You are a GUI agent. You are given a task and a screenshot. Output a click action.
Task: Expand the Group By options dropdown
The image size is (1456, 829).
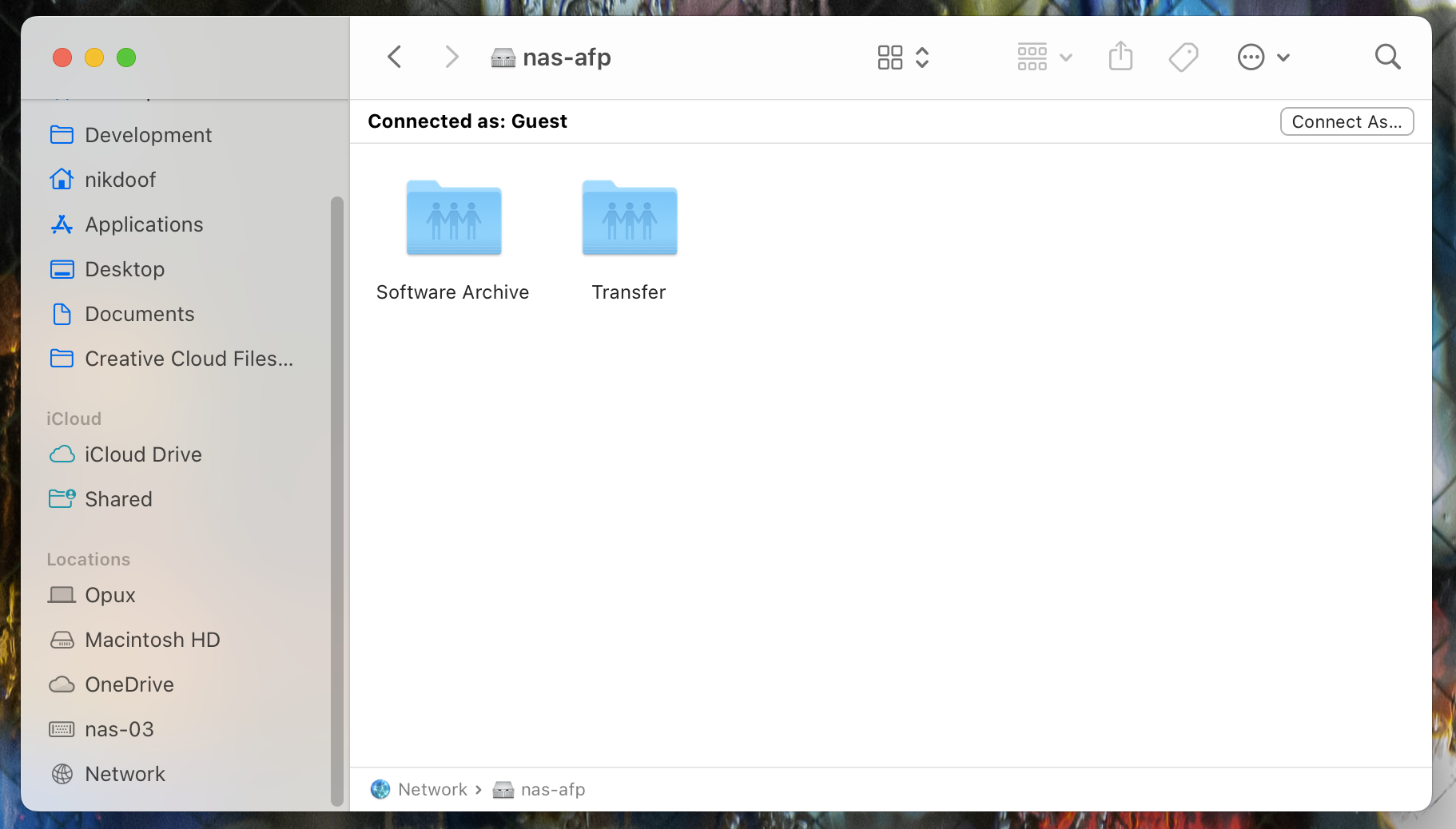pos(1044,58)
